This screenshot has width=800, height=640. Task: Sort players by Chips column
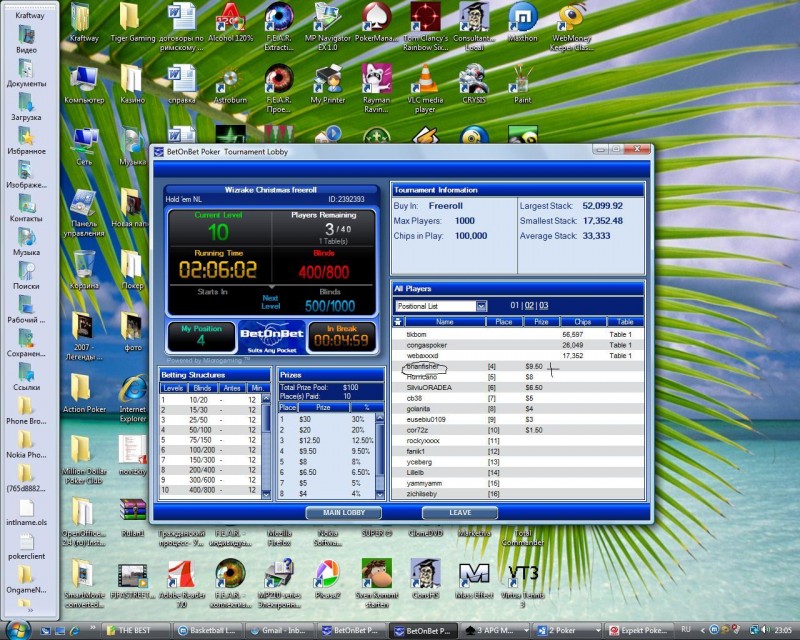point(583,322)
